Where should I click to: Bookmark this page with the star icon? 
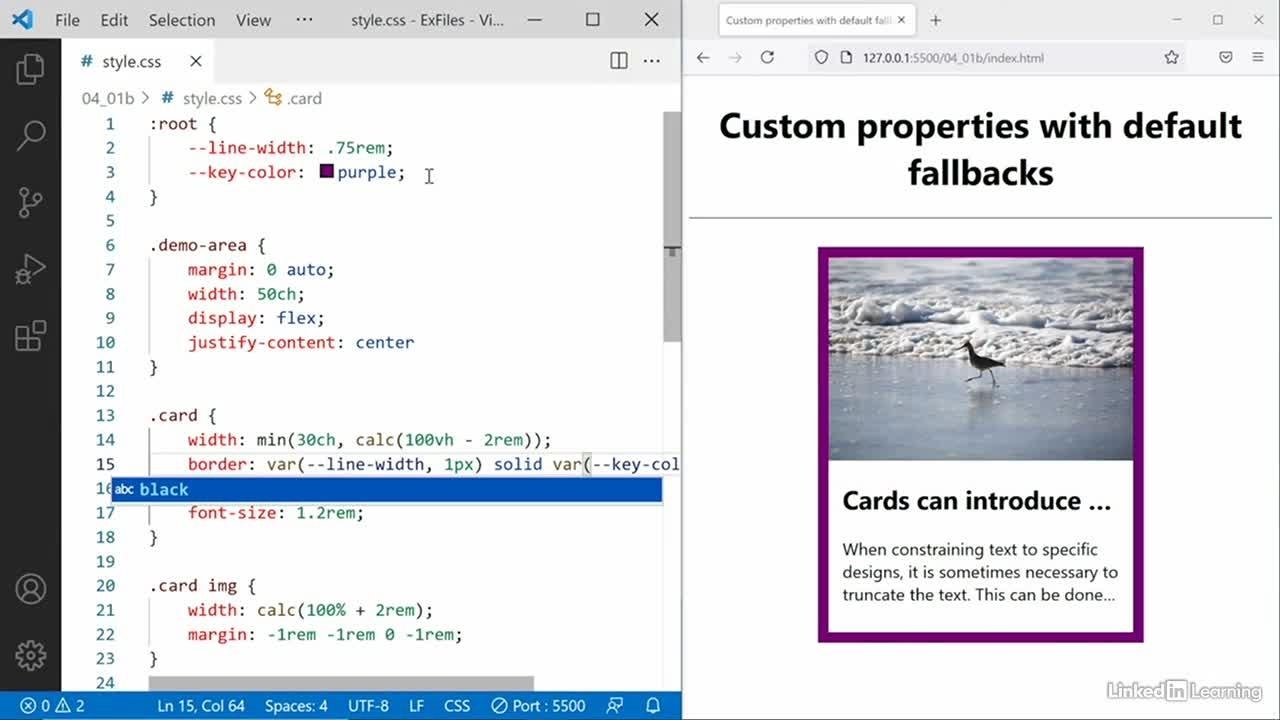pyautogui.click(x=1171, y=58)
